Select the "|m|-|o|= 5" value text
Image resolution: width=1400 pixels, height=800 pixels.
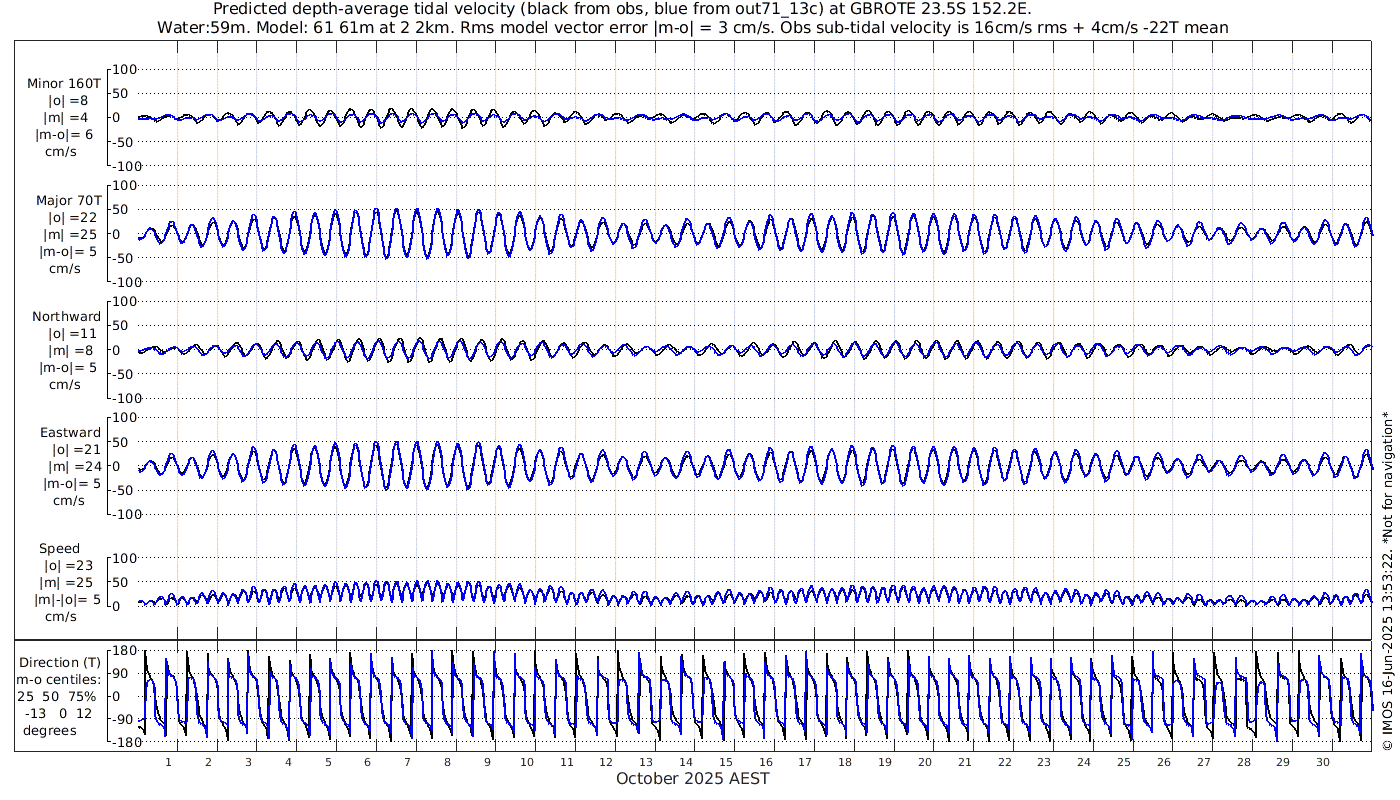coord(68,600)
